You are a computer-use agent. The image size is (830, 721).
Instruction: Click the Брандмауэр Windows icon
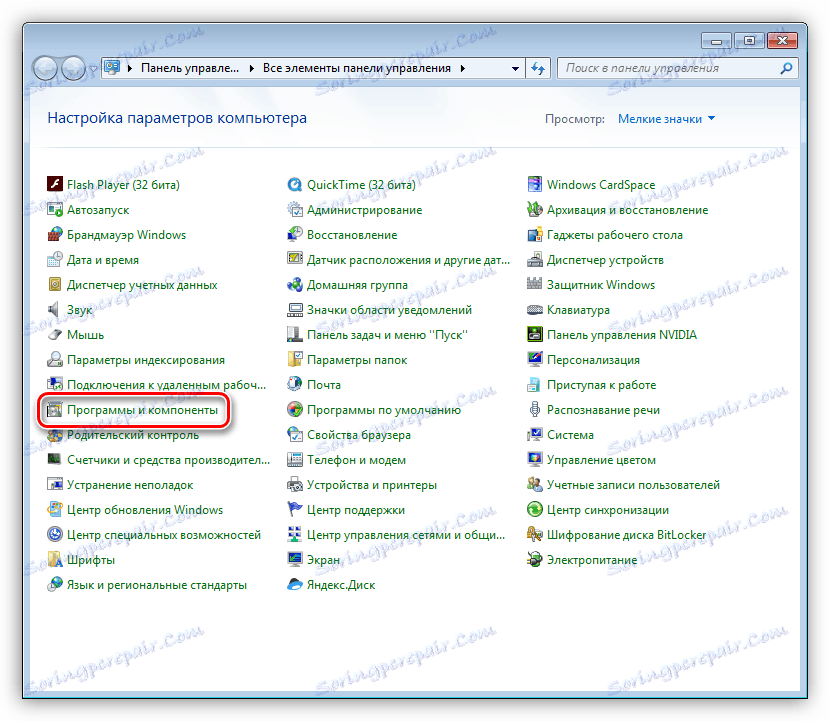click(55, 235)
